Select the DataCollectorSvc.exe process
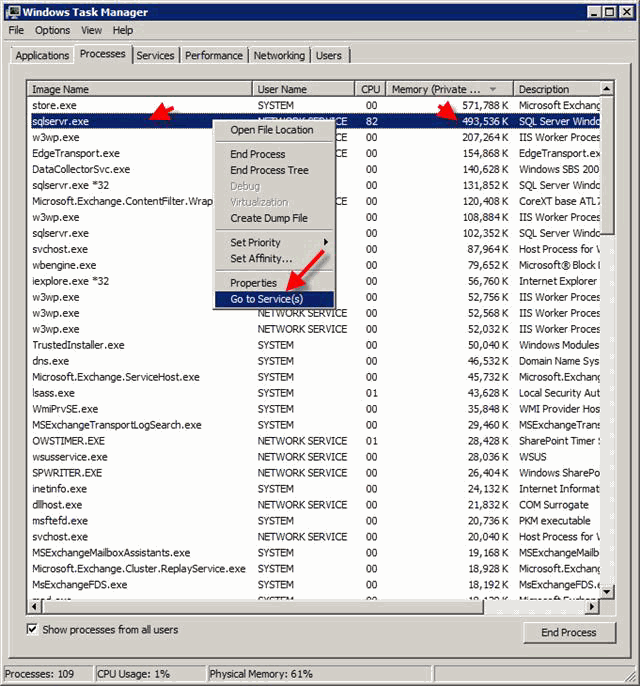 [x=314, y=169]
